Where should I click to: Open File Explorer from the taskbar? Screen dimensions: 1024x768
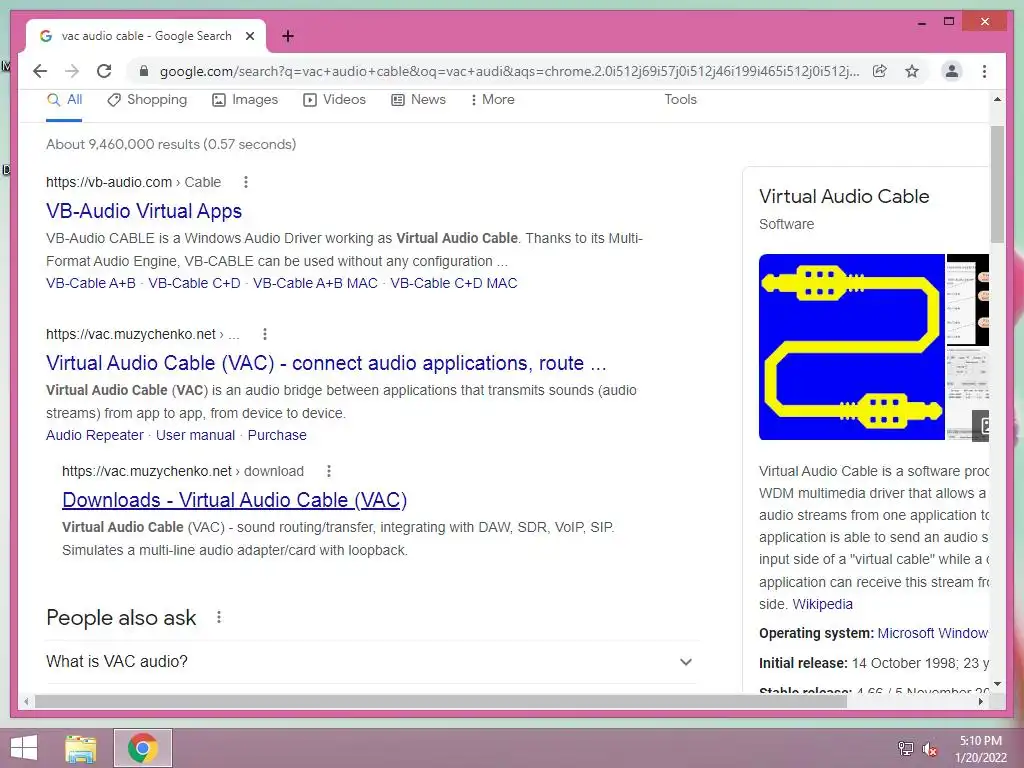(x=81, y=748)
